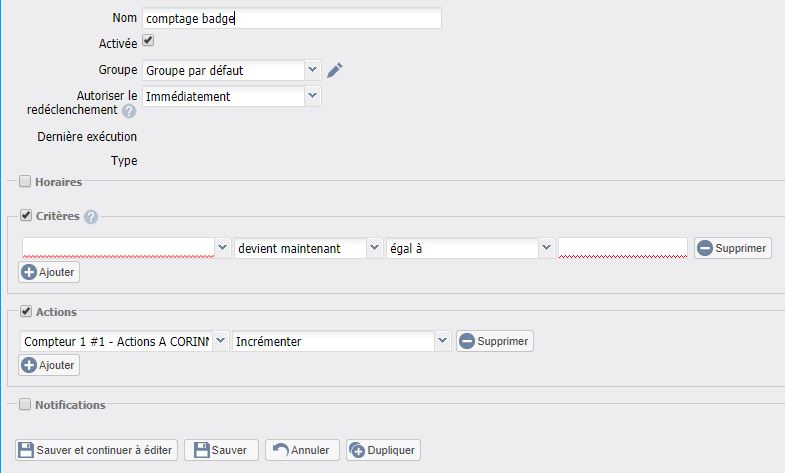The width and height of the screenshot is (785, 473).
Task: Click the help icon beside Critères
Action: click(91, 217)
